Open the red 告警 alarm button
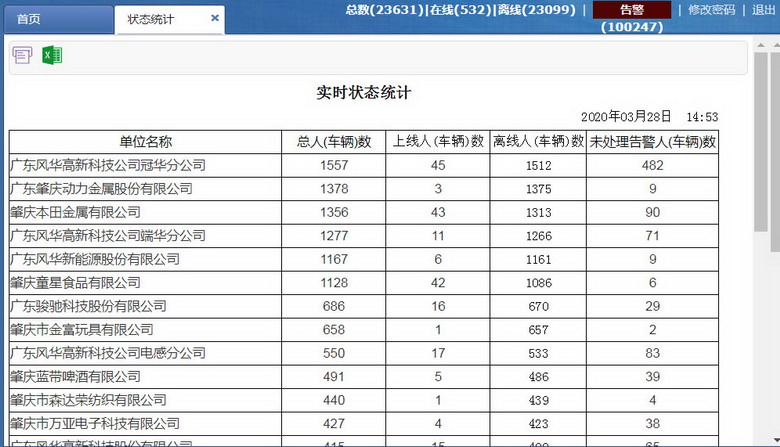Viewport: 780px width, 447px height. pyautogui.click(x=631, y=10)
